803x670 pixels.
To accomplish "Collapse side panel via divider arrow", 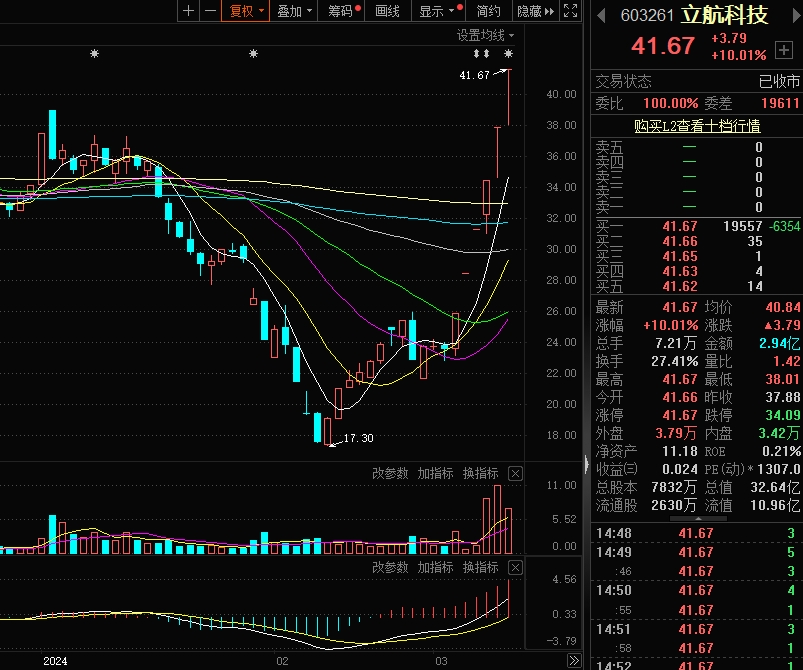I will click(586, 465).
